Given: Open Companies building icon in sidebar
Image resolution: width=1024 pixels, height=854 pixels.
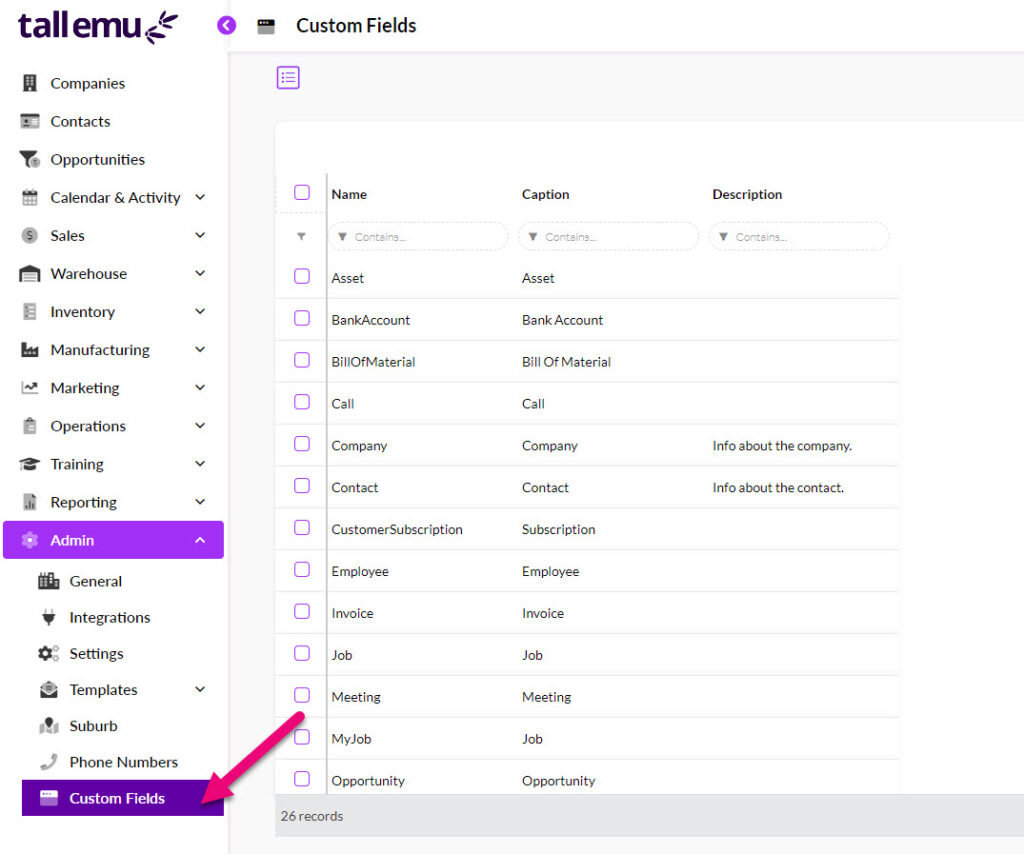Looking at the screenshot, I should click(x=29, y=83).
